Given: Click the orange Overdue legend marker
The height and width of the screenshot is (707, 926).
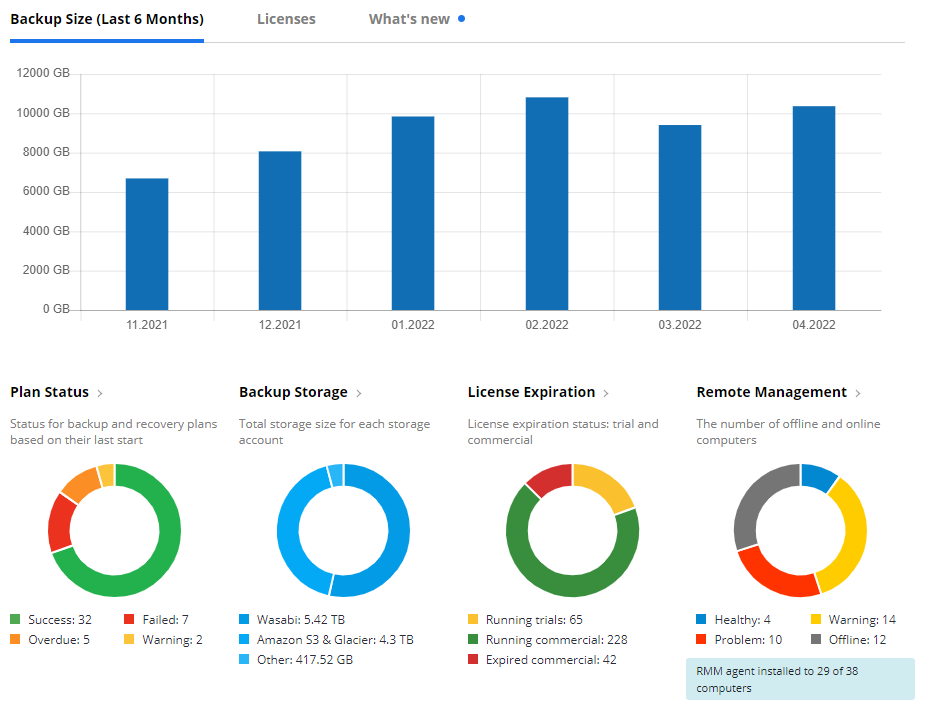Looking at the screenshot, I should [13, 639].
